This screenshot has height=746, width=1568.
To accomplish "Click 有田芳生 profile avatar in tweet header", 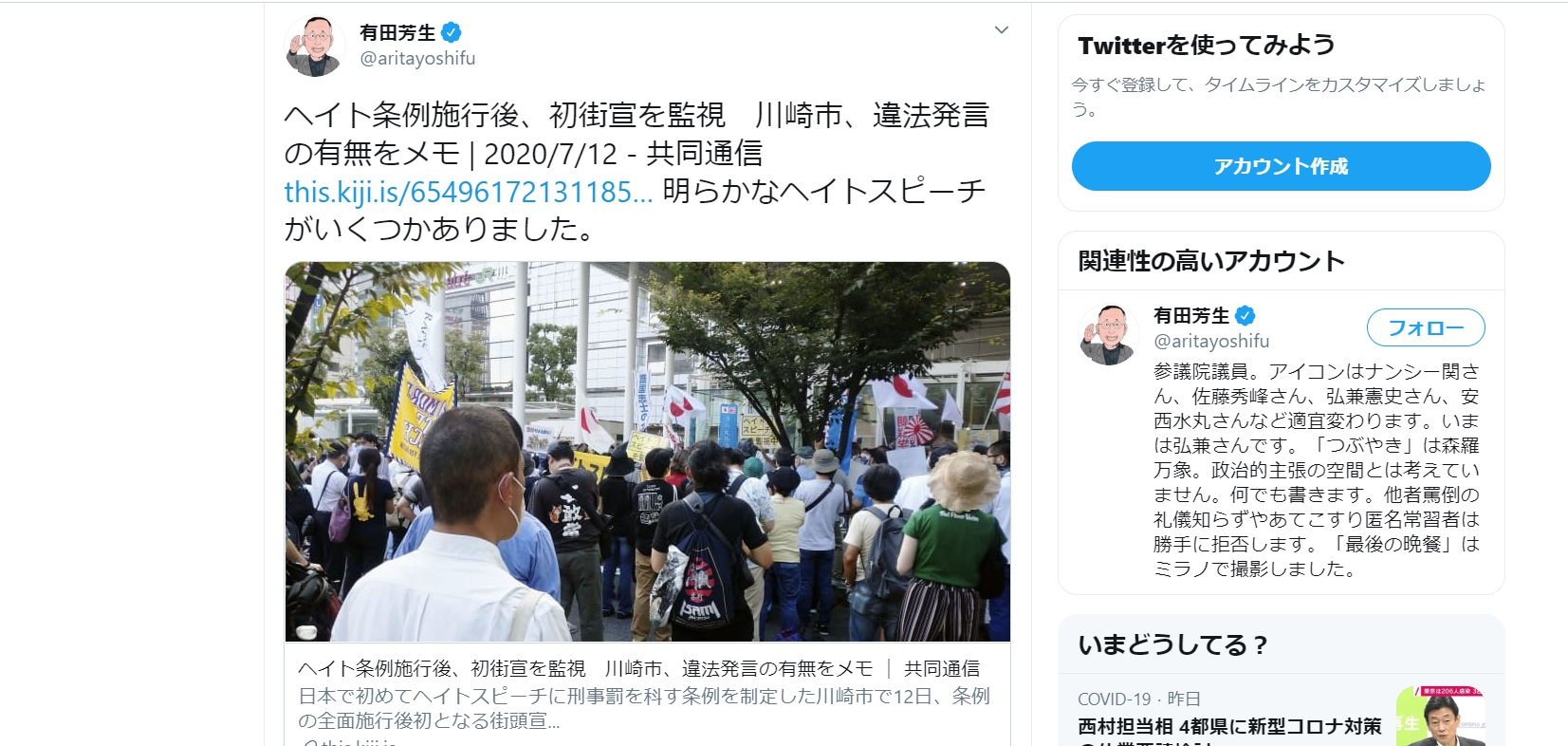I will 314,46.
